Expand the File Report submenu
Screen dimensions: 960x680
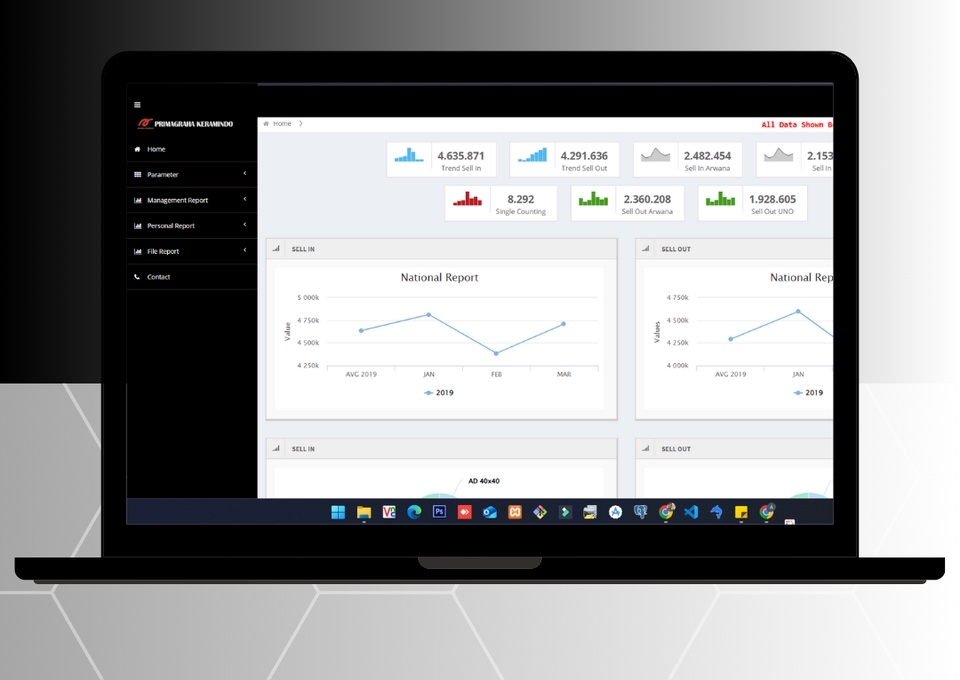coord(191,251)
